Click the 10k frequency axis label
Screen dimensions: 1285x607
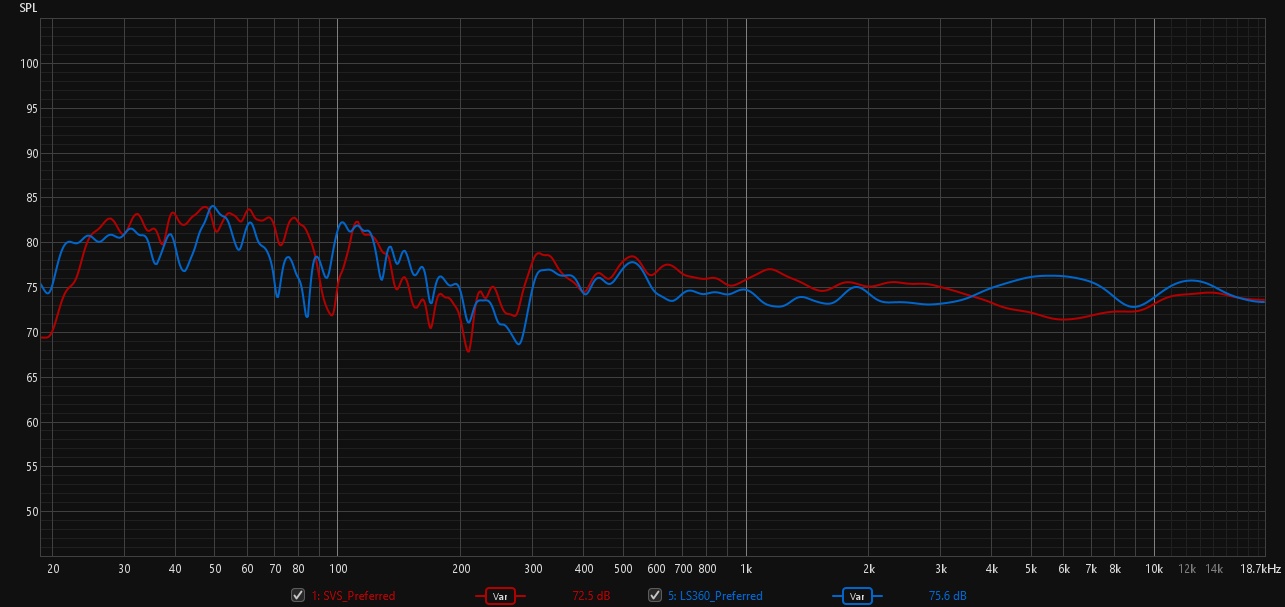pyautogui.click(x=1155, y=569)
